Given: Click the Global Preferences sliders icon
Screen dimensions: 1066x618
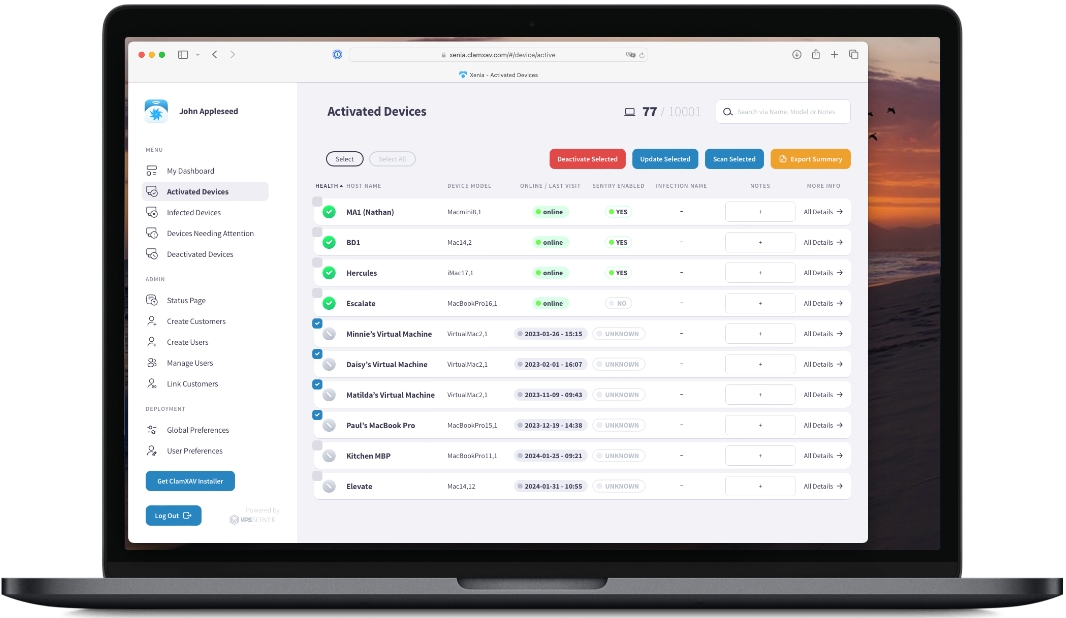Looking at the screenshot, I should (x=152, y=430).
